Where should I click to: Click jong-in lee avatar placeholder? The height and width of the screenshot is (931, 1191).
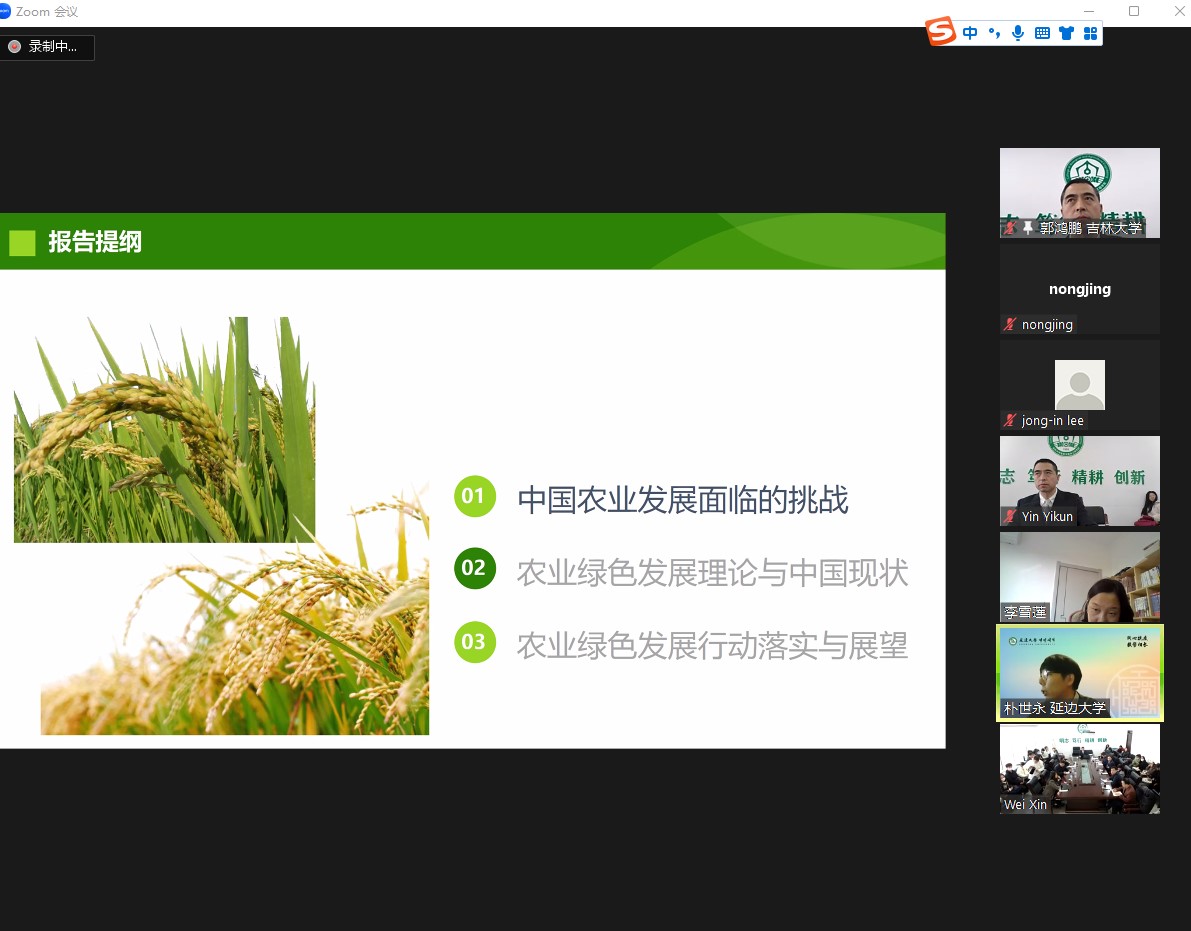tap(1080, 384)
